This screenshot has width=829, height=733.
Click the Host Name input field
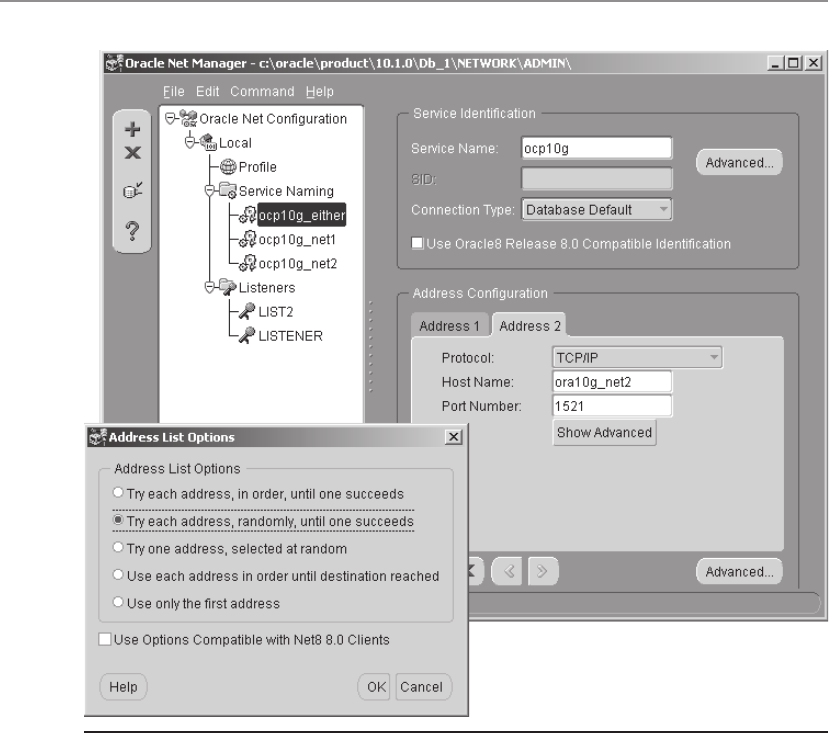(x=612, y=382)
